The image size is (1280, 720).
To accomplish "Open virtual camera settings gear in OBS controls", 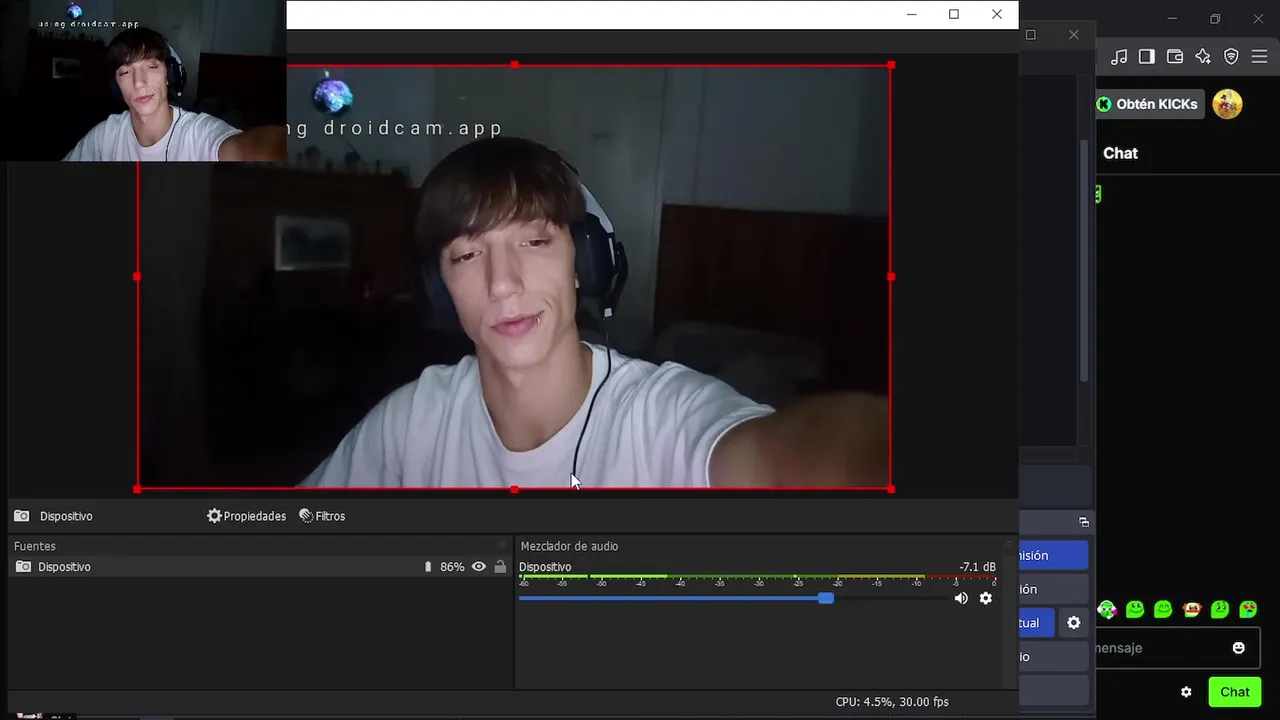I will (x=1074, y=623).
